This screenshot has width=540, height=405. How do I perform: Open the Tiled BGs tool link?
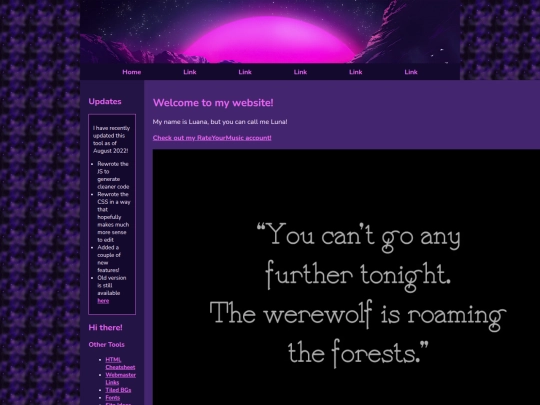click(x=118, y=390)
